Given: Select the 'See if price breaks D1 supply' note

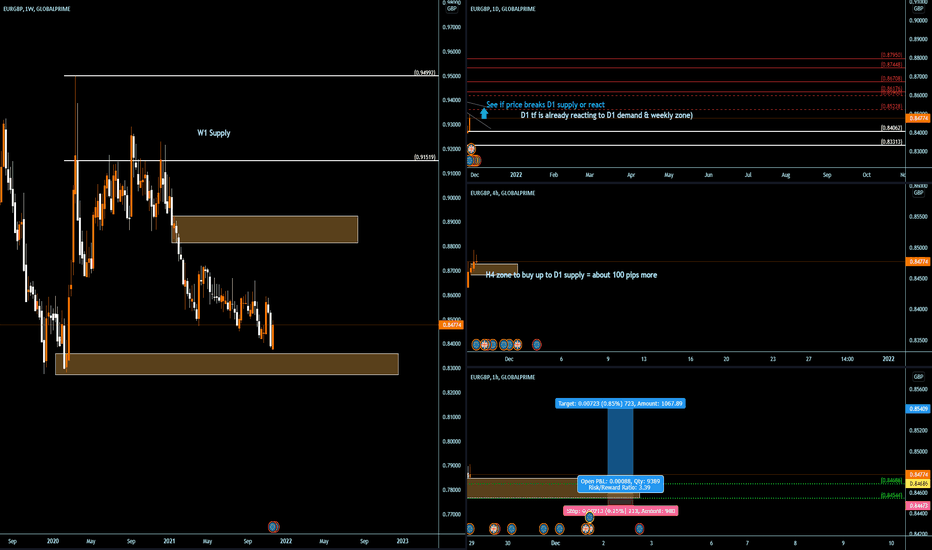Looking at the screenshot, I should click(545, 105).
